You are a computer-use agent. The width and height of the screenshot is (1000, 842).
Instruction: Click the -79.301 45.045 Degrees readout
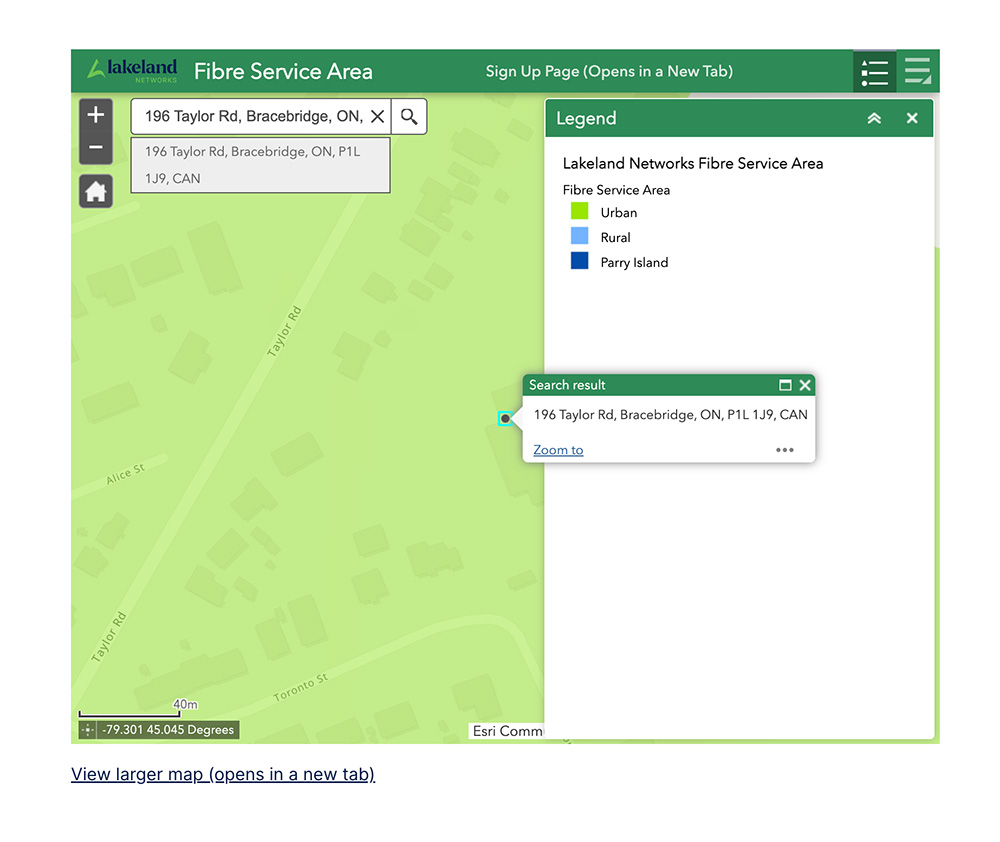[168, 730]
